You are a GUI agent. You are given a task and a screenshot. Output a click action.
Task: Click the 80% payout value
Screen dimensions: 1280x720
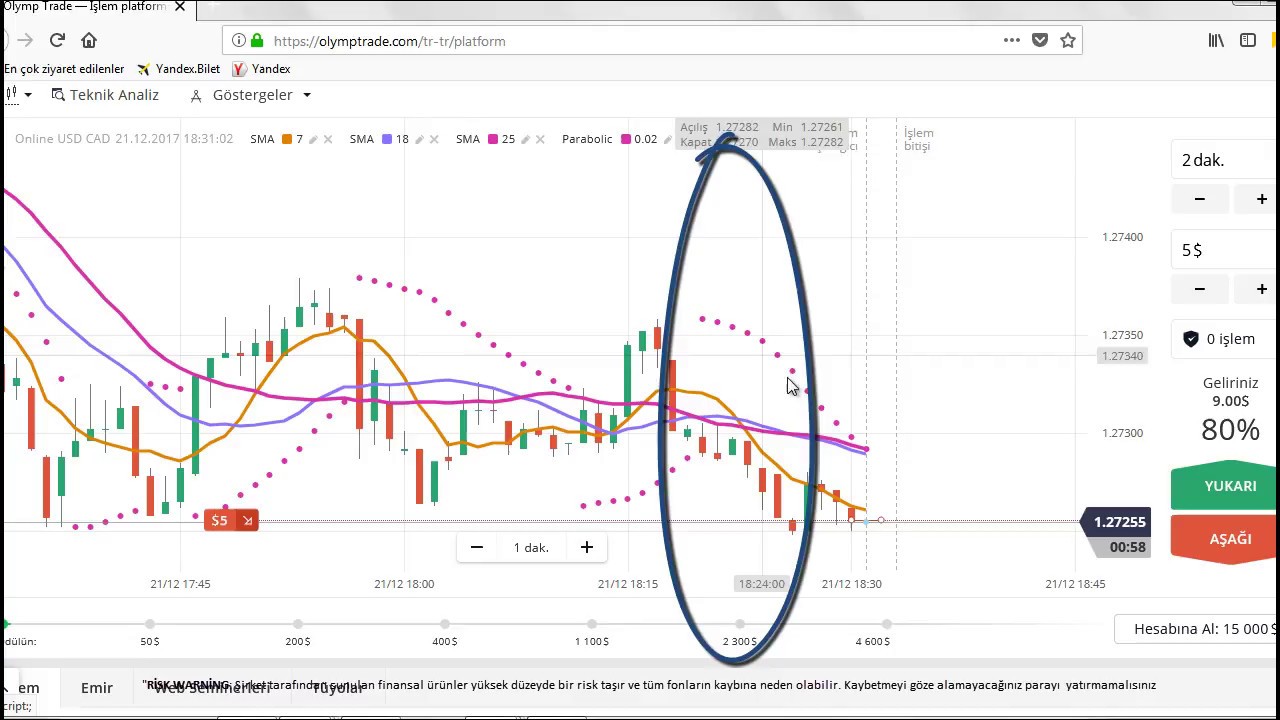click(1230, 430)
